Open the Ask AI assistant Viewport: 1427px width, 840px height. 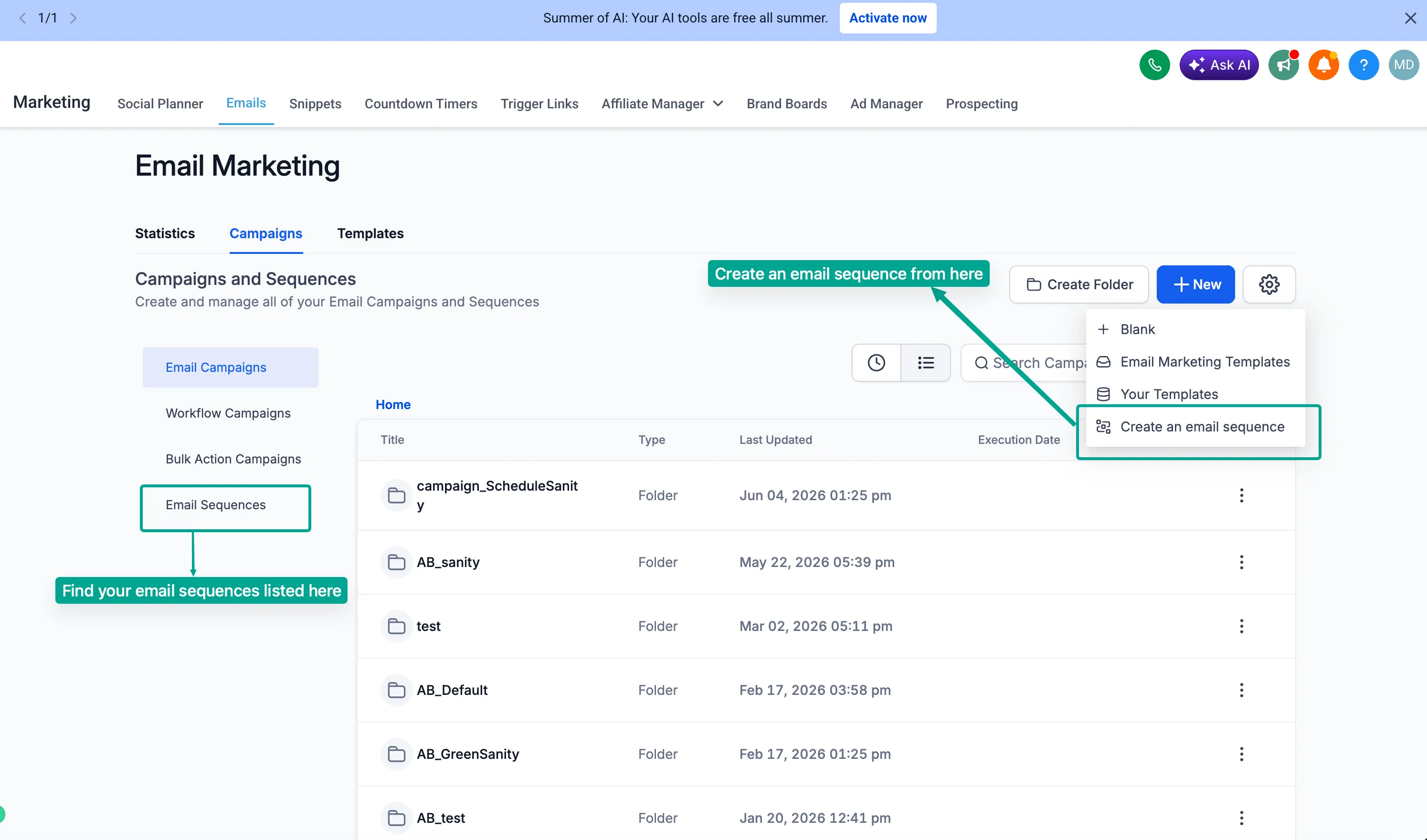pyautogui.click(x=1219, y=65)
